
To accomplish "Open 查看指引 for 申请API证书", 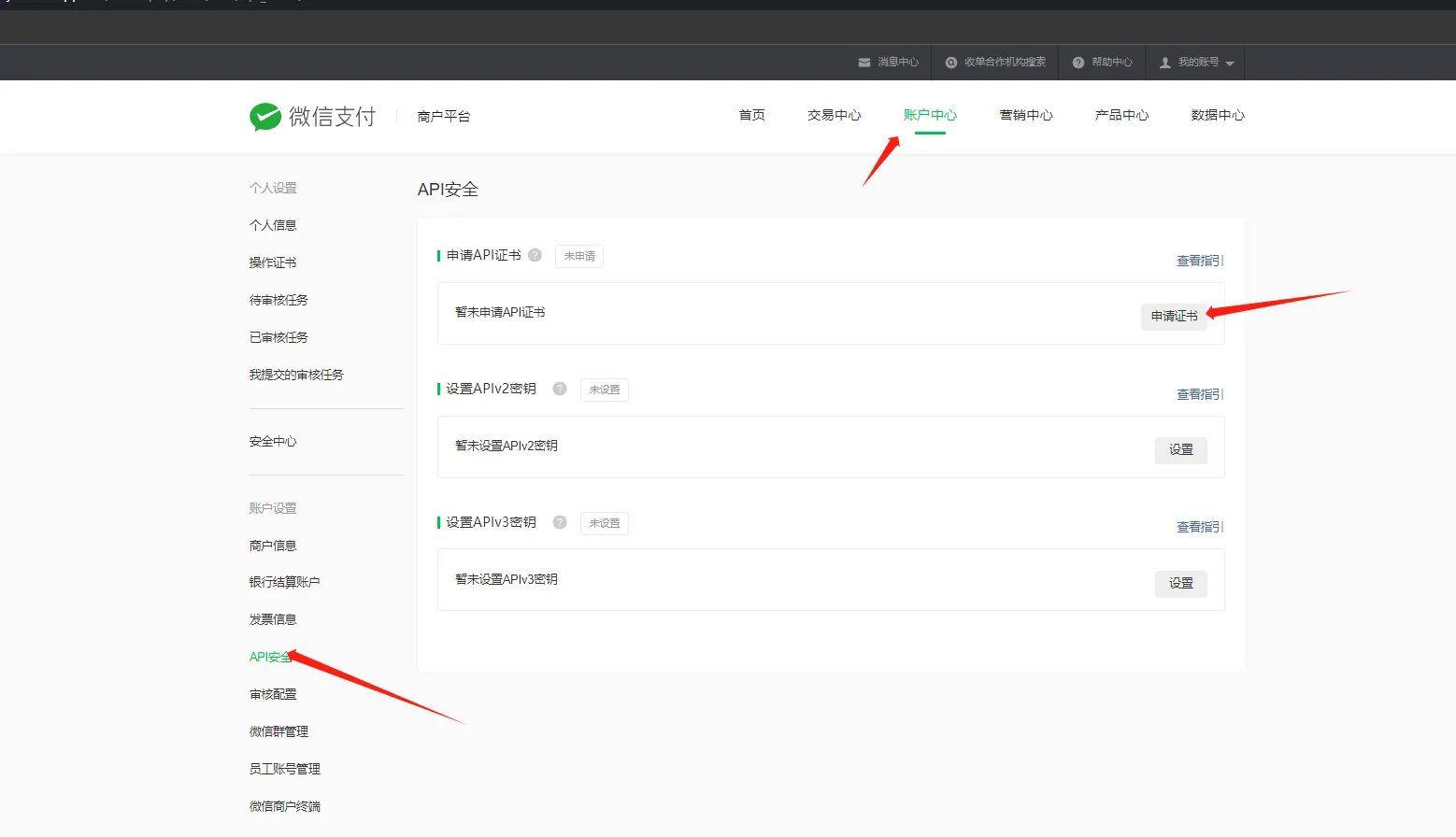I will pos(1199,260).
